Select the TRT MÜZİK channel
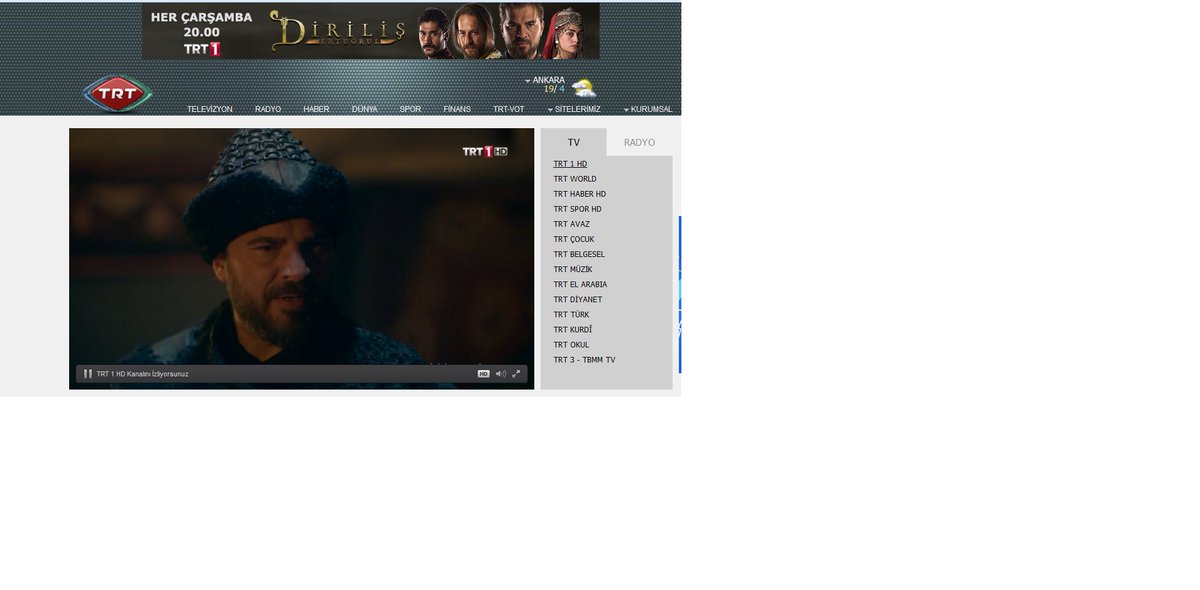The width and height of the screenshot is (1200, 590). click(573, 269)
